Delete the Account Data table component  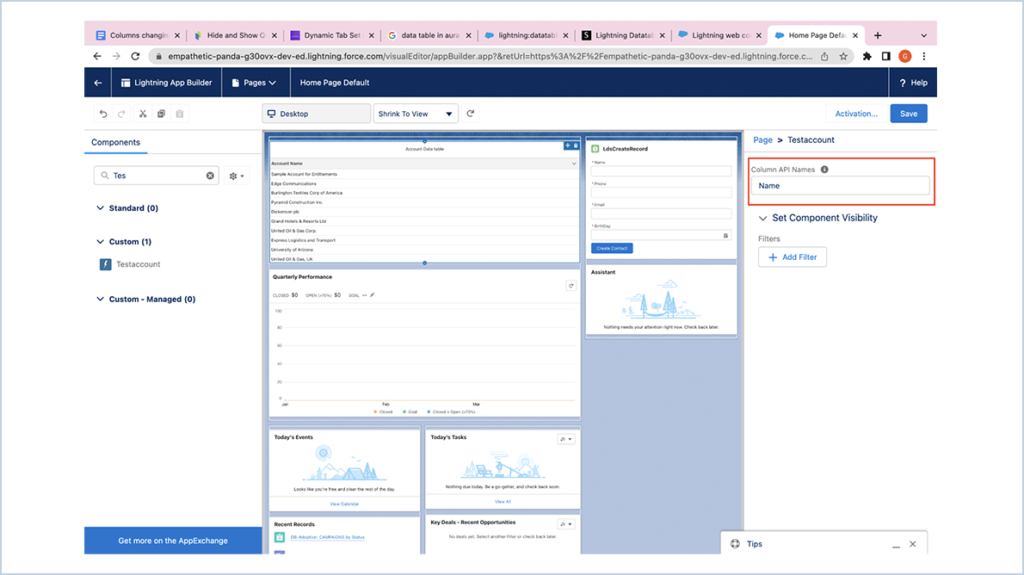tap(575, 146)
